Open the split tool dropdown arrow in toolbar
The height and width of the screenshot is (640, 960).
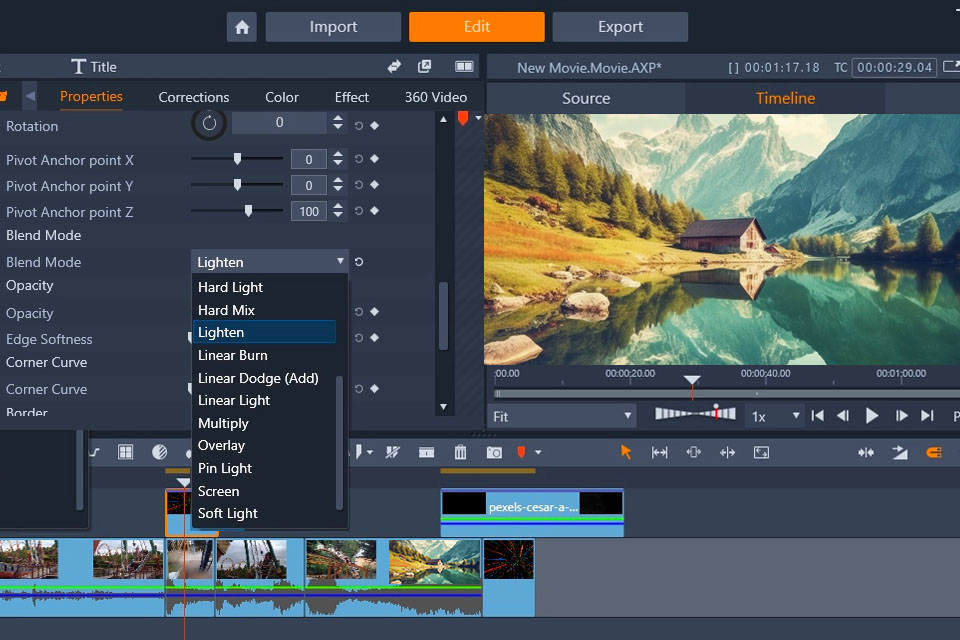370,453
